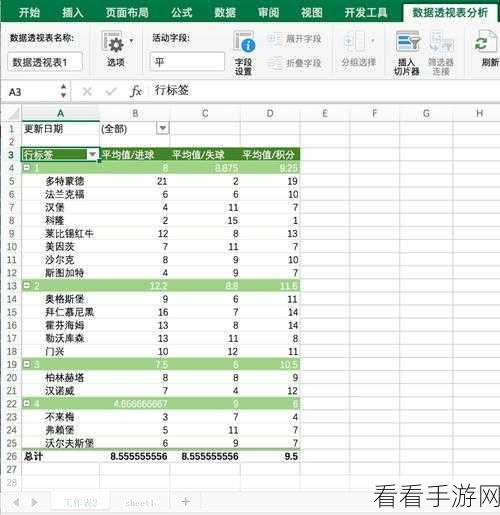Open the Field Settings (字段设置) icon
The height and width of the screenshot is (515, 500).
pyautogui.click(x=244, y=42)
